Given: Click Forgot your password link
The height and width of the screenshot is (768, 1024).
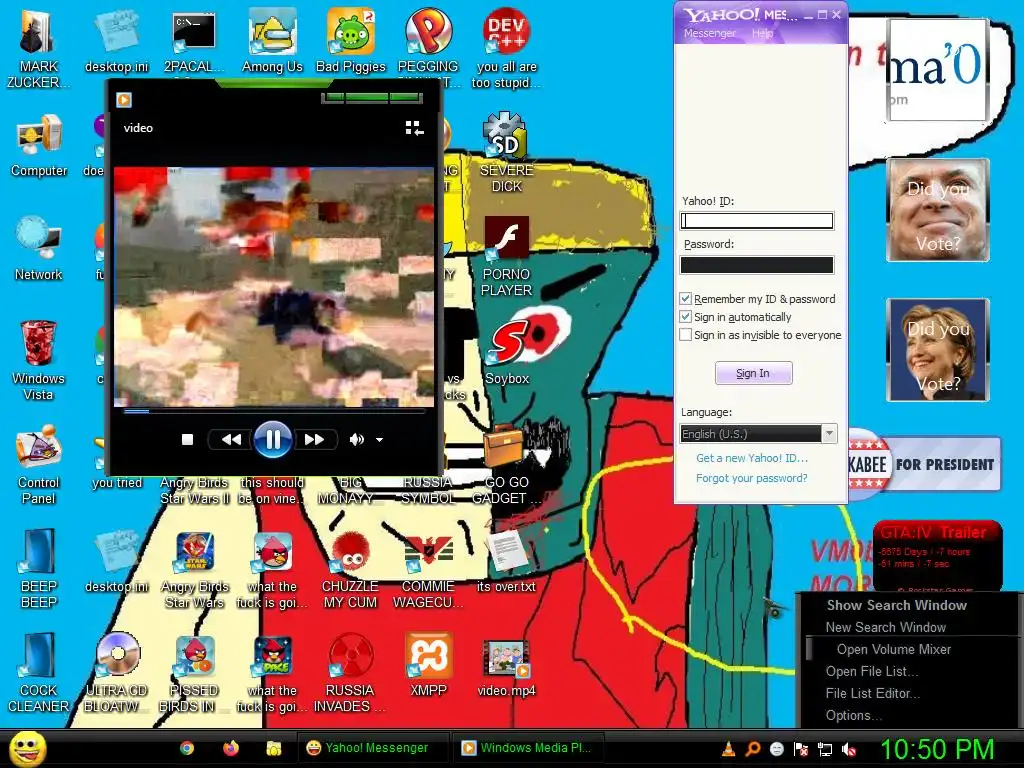Looking at the screenshot, I should (752, 478).
